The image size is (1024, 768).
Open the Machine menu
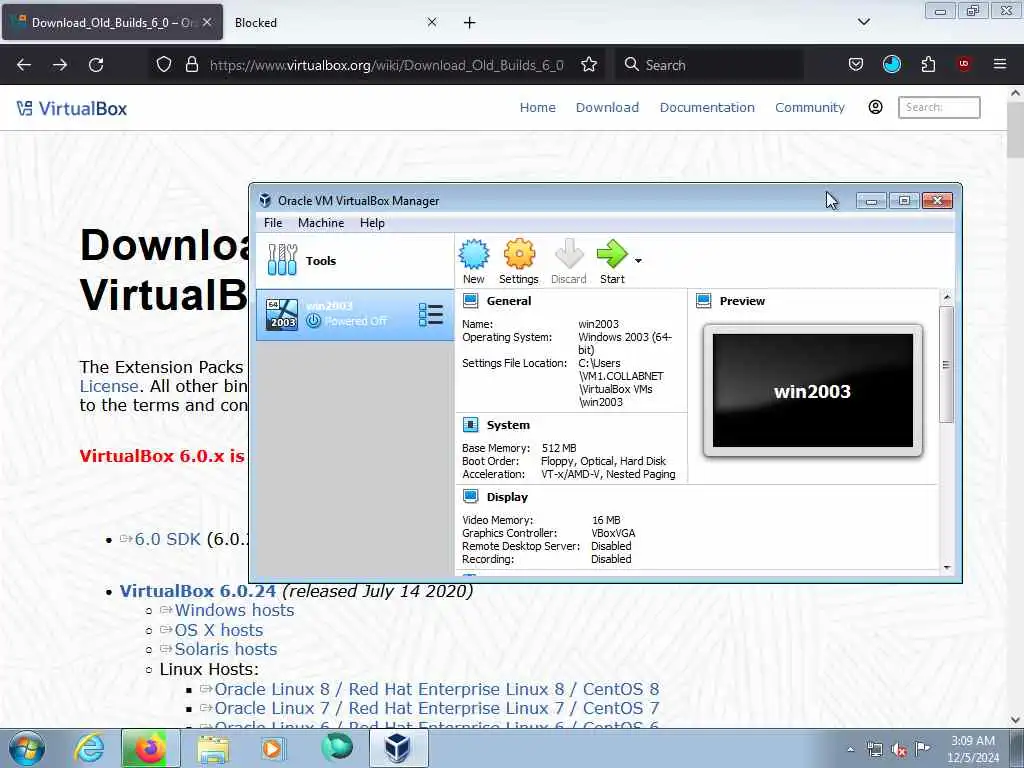pyautogui.click(x=321, y=223)
